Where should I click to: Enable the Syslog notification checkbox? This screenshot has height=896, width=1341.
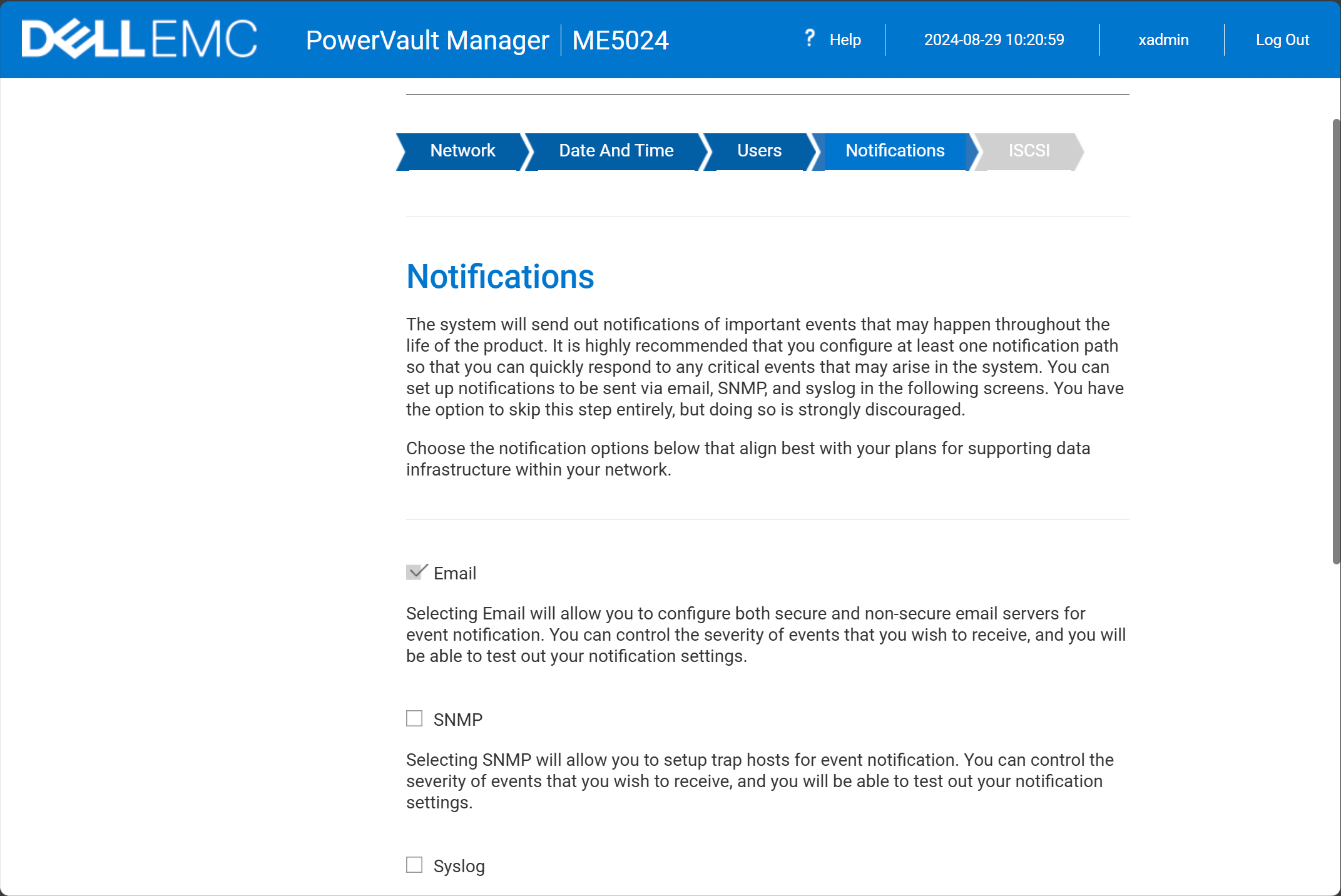[x=414, y=865]
